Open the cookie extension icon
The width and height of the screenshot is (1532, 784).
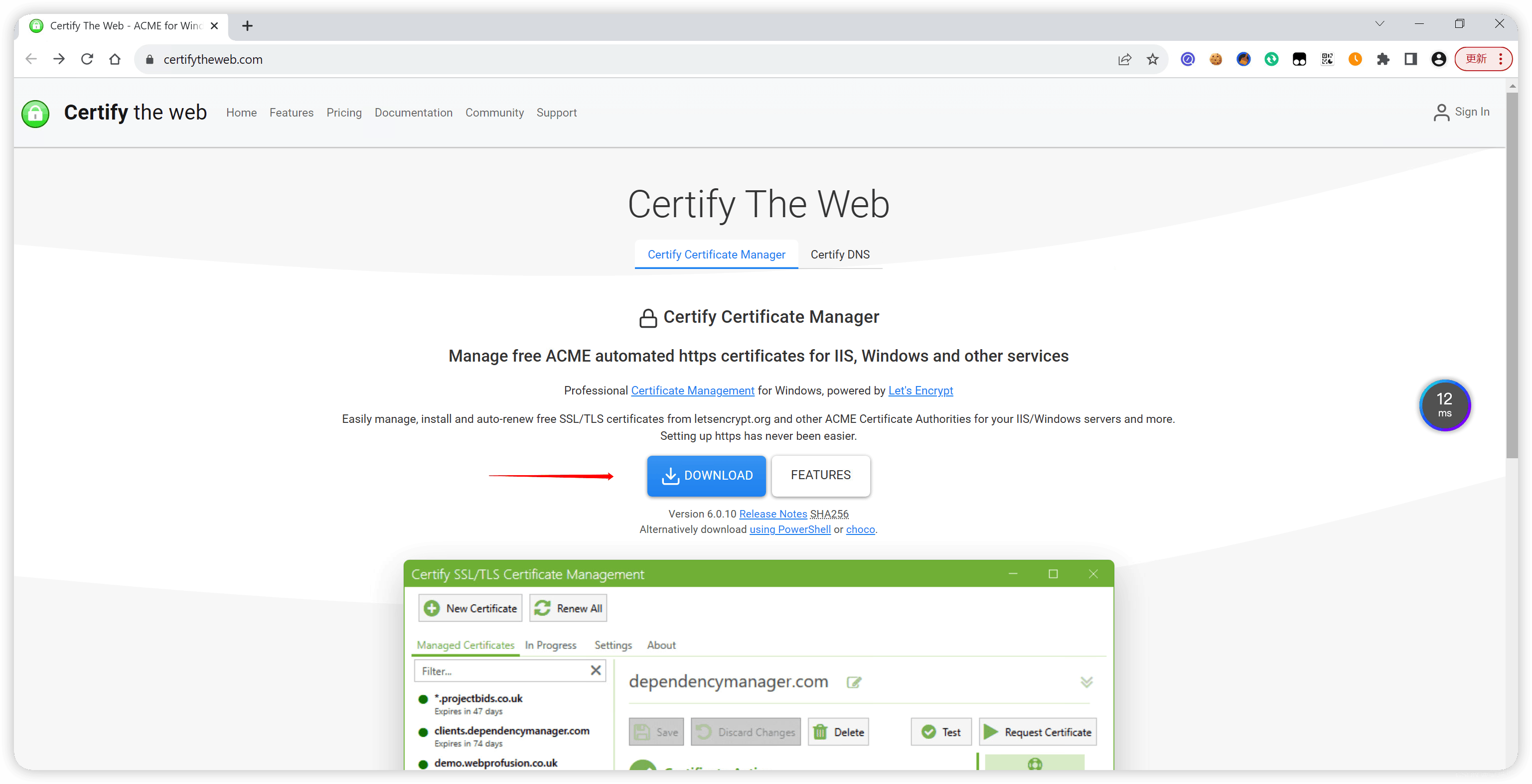click(x=1216, y=59)
